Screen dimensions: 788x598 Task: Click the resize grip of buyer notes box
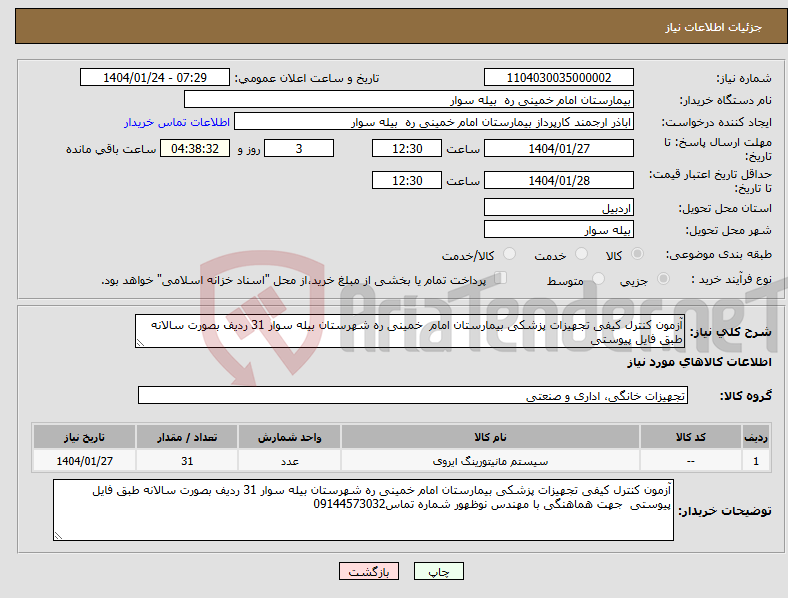(58, 536)
